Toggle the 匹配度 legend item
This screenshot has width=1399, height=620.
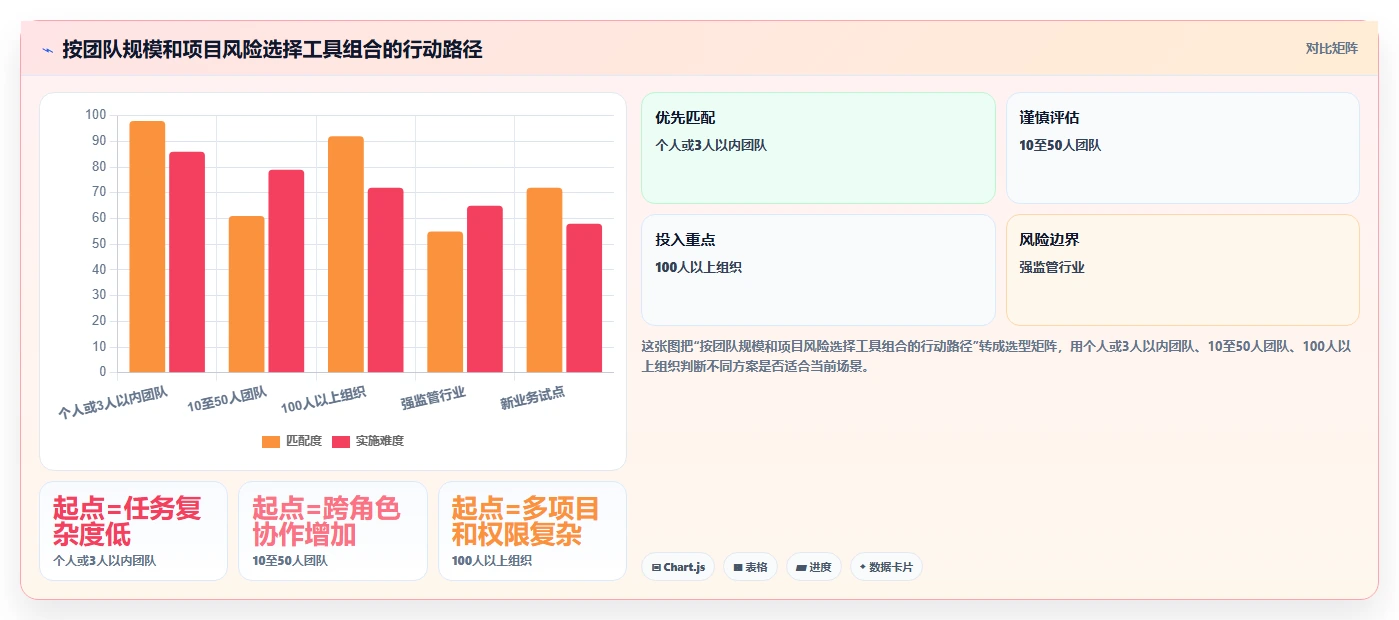coord(292,441)
